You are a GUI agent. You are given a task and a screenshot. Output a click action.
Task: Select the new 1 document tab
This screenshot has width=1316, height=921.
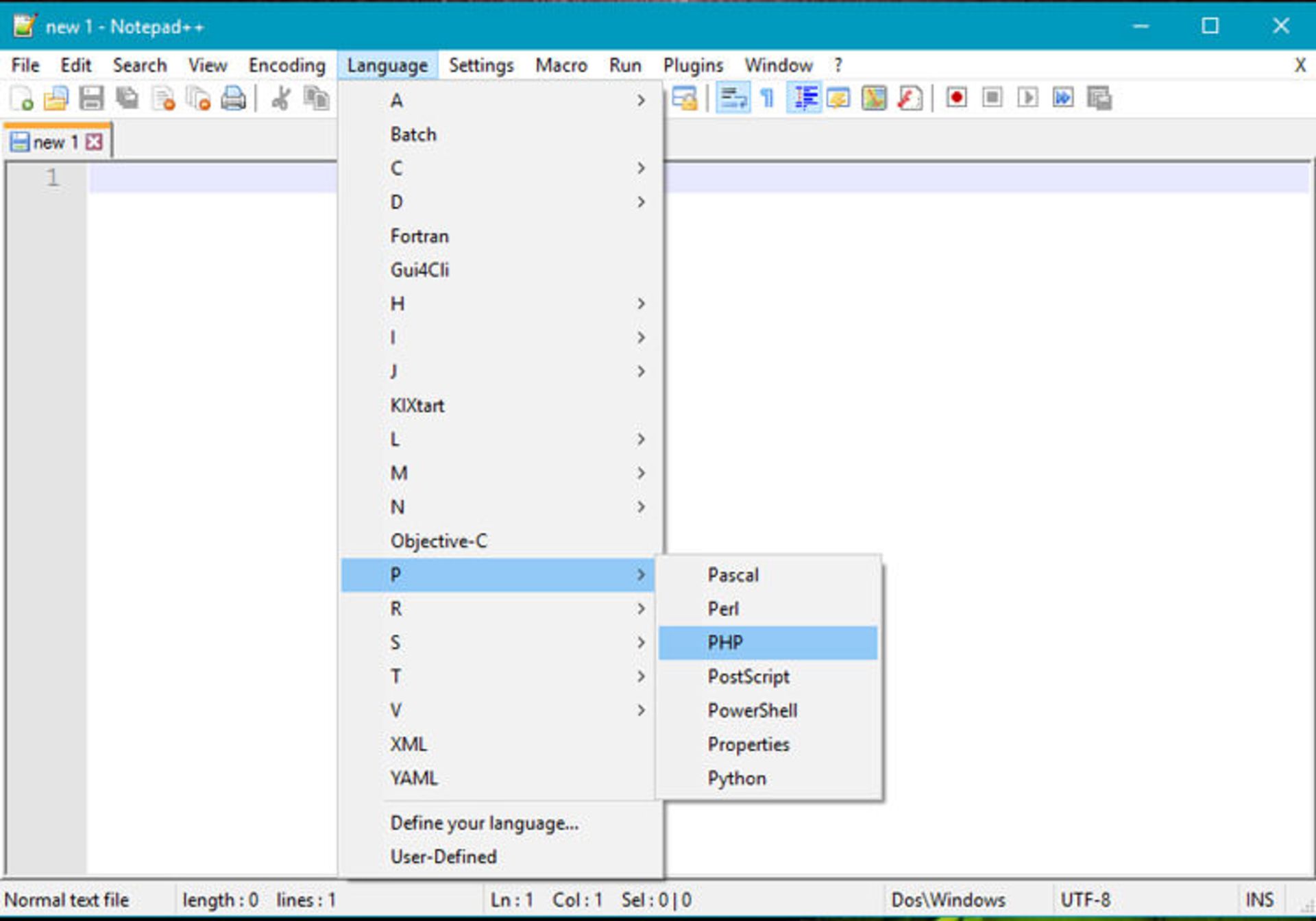[56, 142]
